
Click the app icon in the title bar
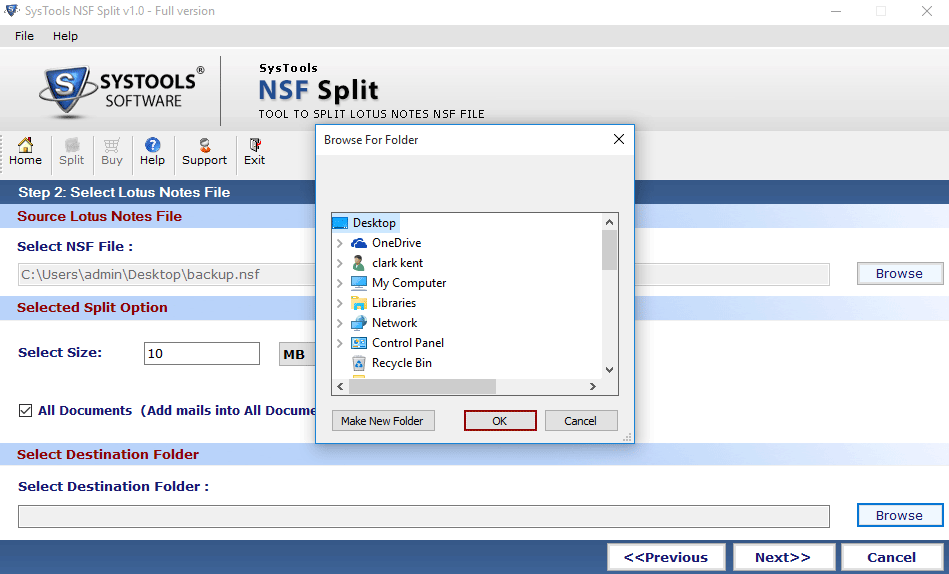[11, 10]
